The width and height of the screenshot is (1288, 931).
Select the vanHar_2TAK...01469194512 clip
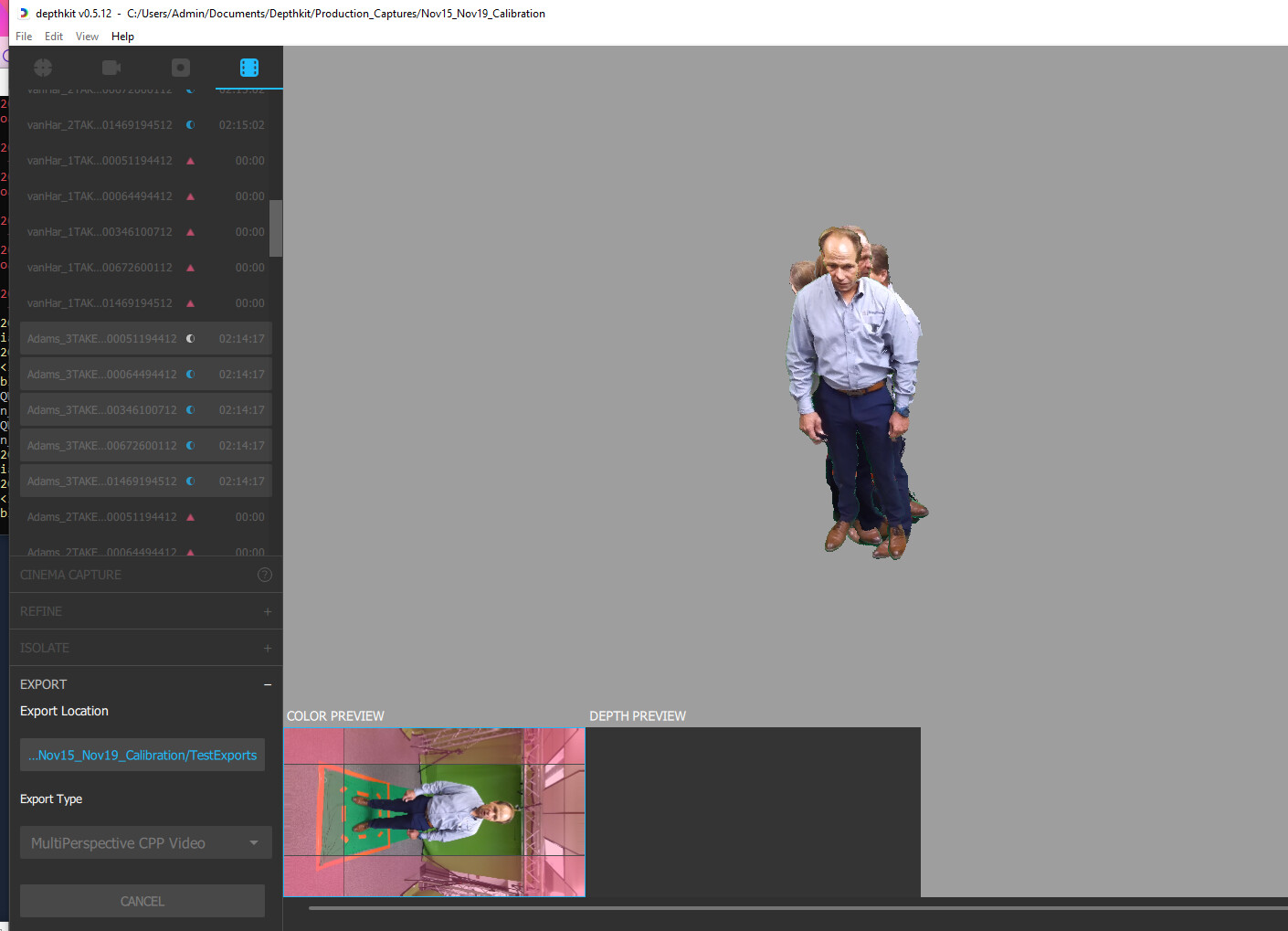point(100,125)
